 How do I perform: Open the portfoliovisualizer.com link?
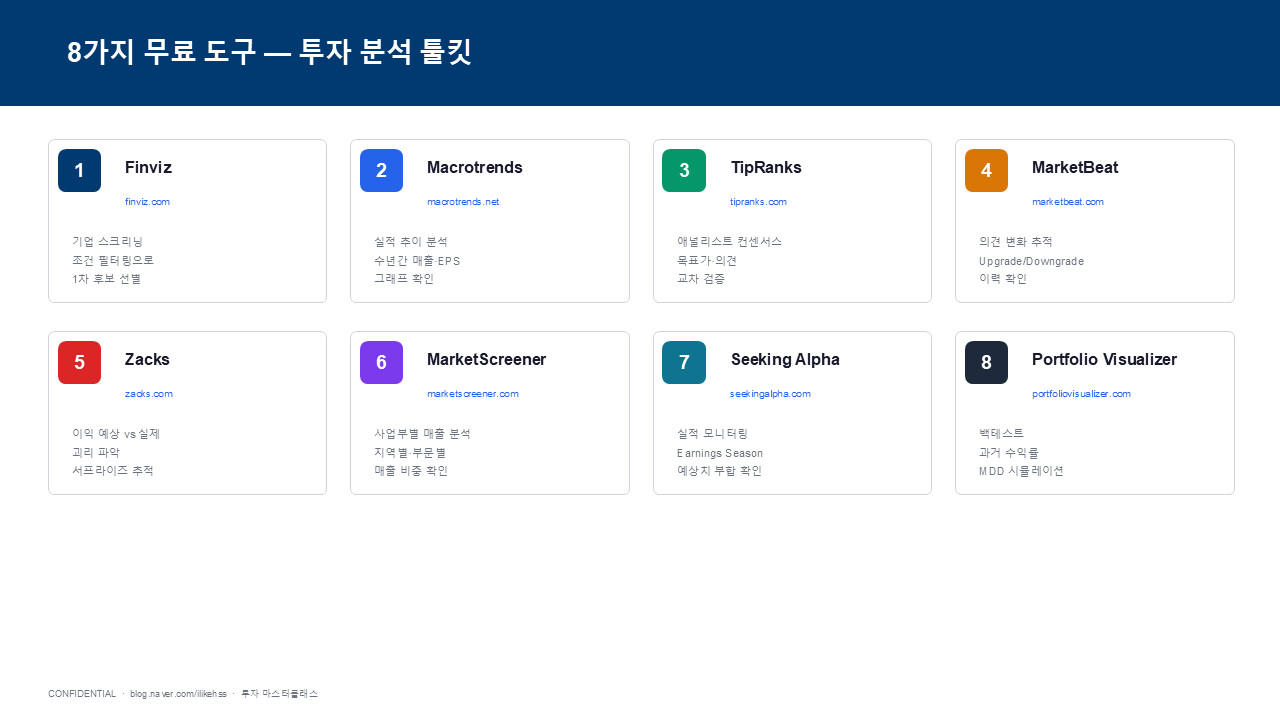pos(1081,394)
